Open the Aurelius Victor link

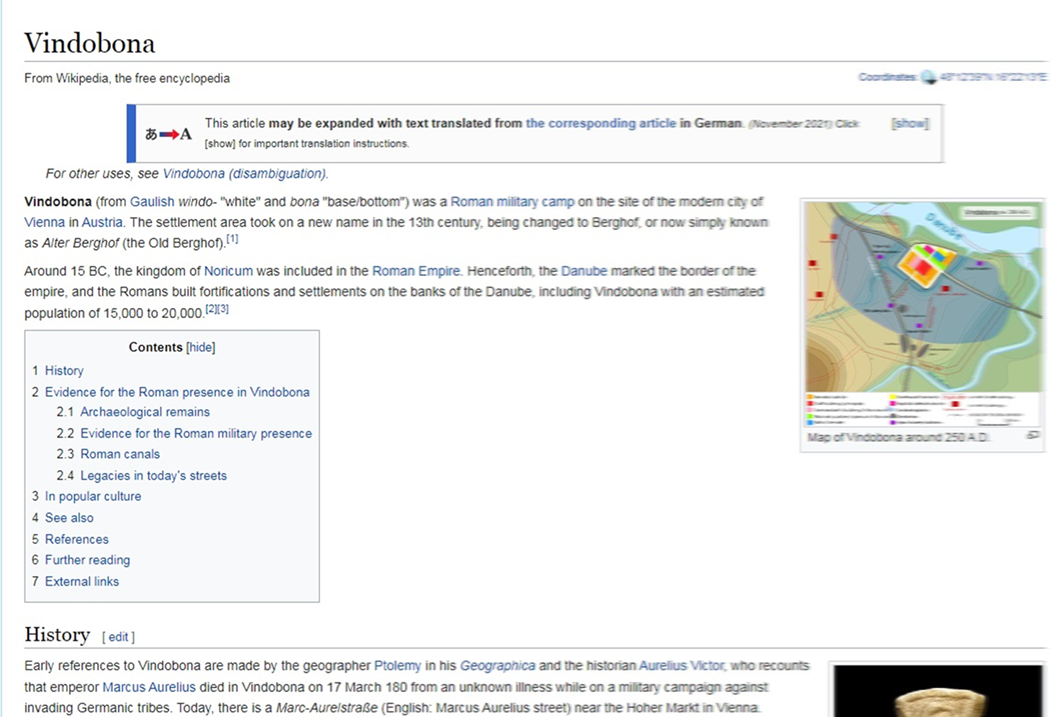[681, 666]
